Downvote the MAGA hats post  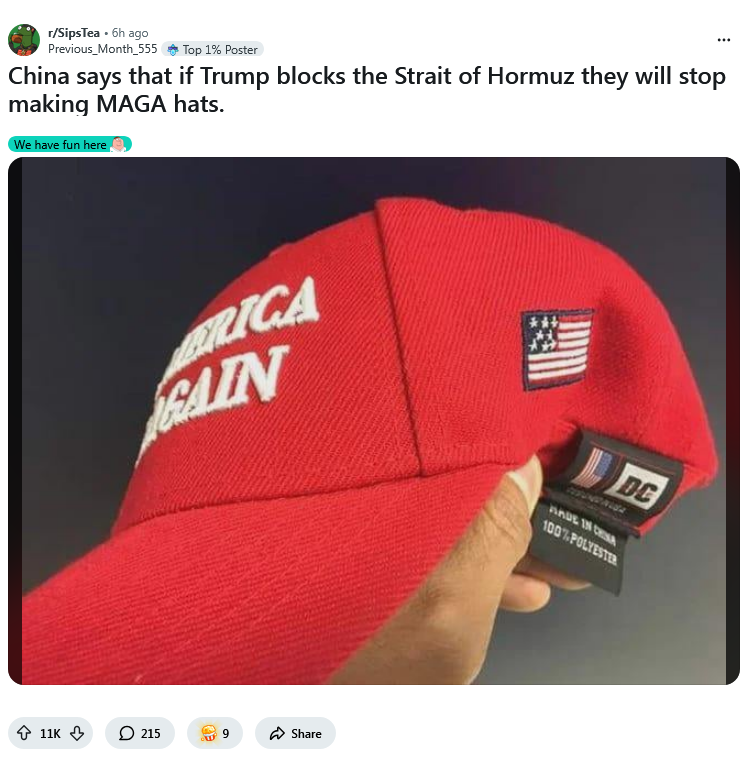tap(77, 733)
